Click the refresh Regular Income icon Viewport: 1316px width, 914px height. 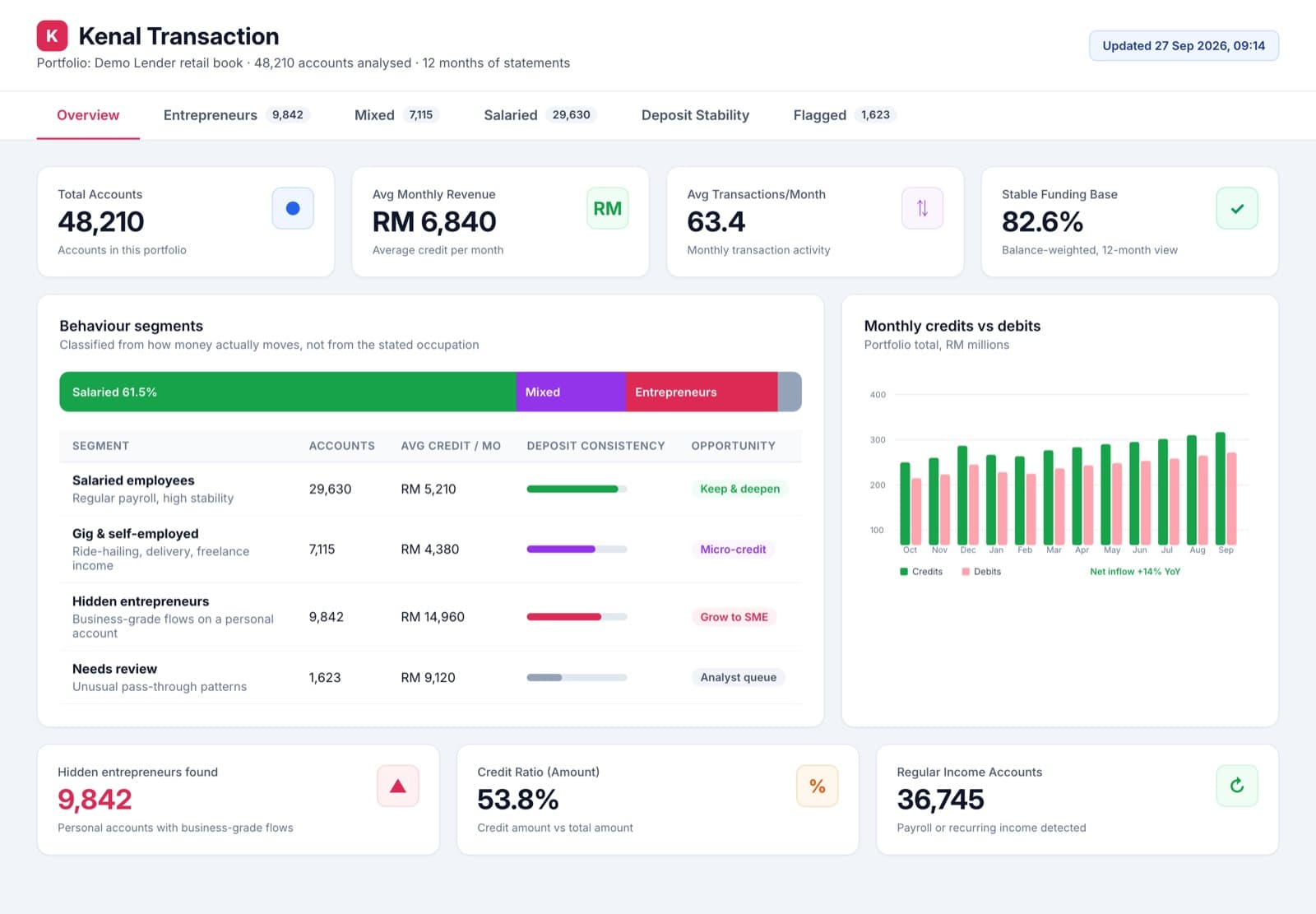[1237, 786]
